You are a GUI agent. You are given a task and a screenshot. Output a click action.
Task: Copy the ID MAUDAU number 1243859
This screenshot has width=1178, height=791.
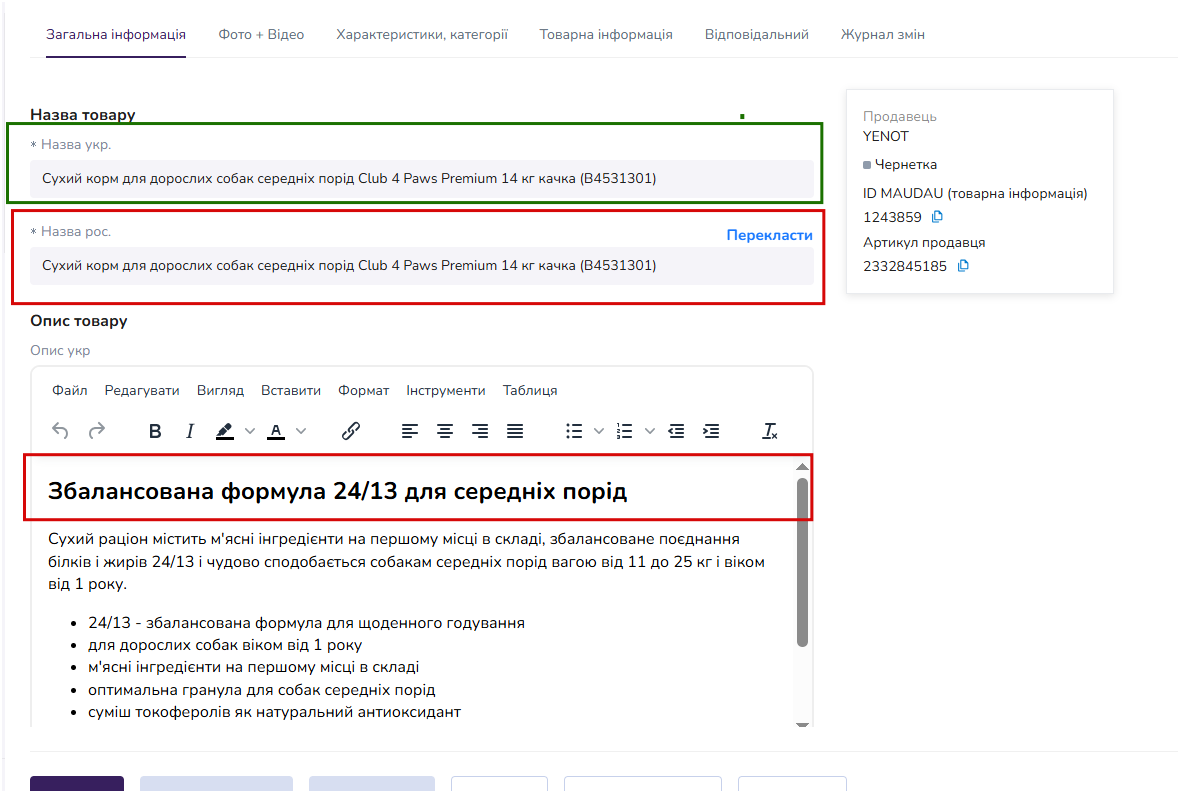[x=937, y=217]
